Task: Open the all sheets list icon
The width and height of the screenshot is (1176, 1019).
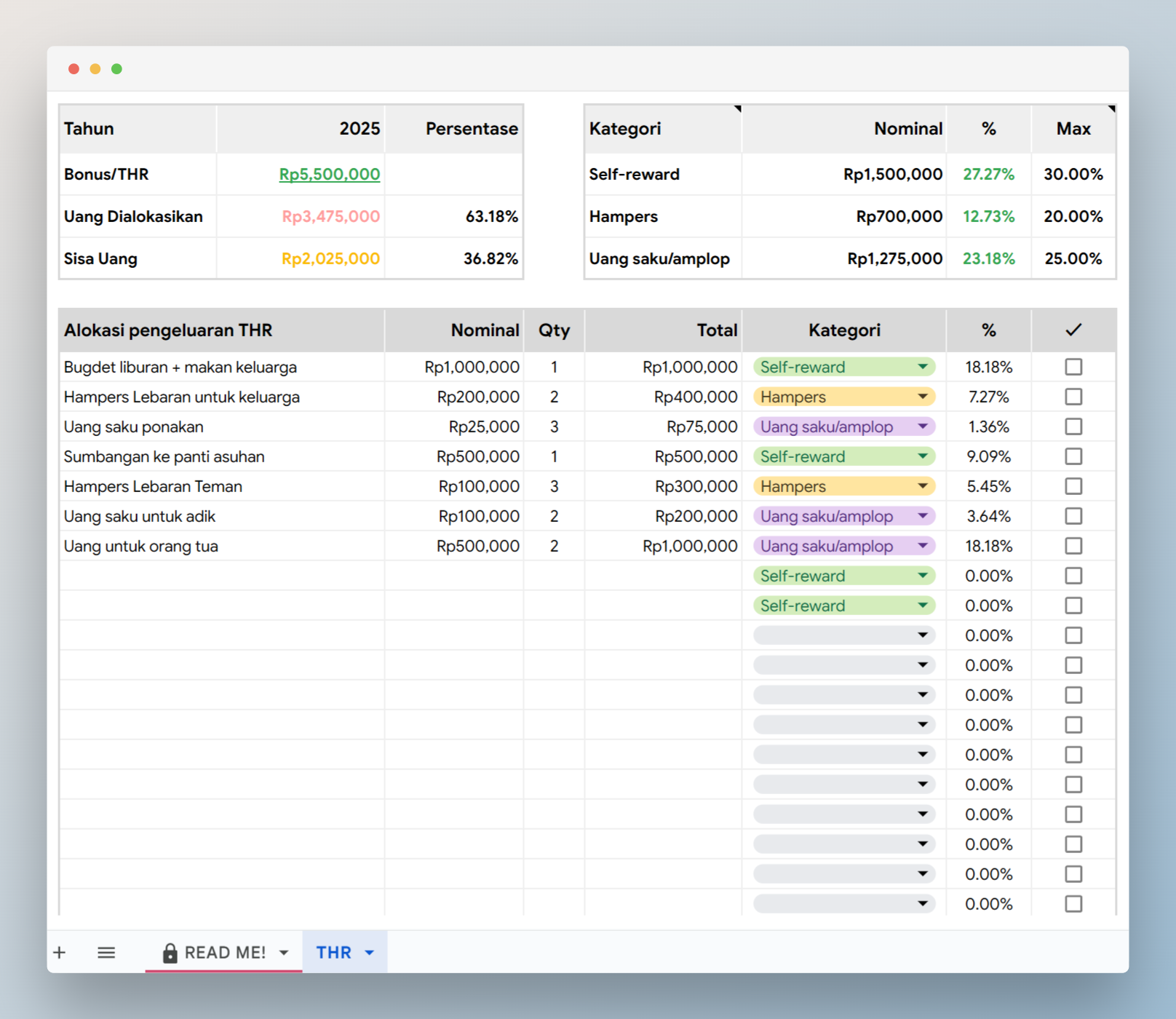Action: pyautogui.click(x=106, y=952)
